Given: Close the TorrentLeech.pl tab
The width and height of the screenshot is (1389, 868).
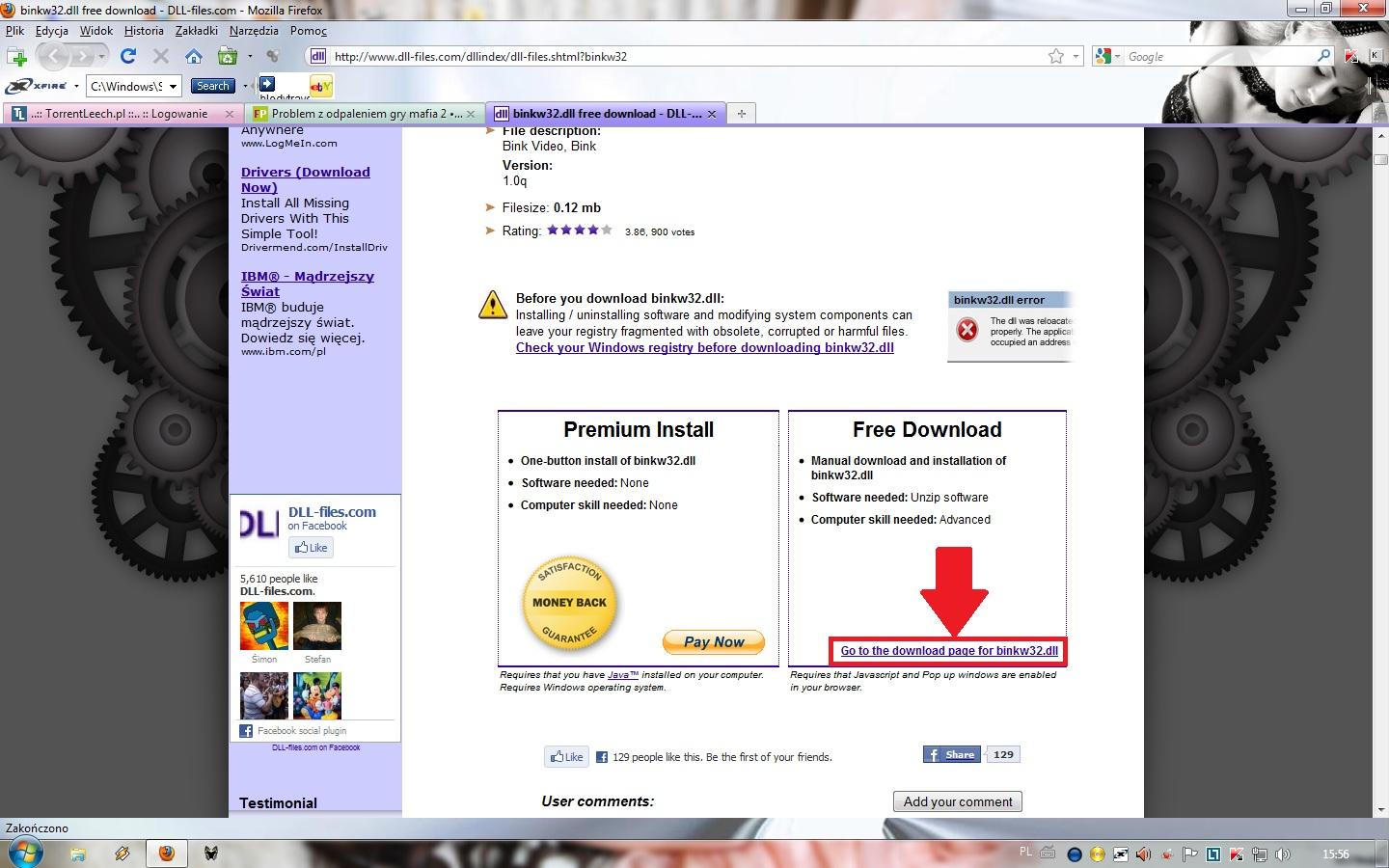Looking at the screenshot, I should (x=230, y=114).
